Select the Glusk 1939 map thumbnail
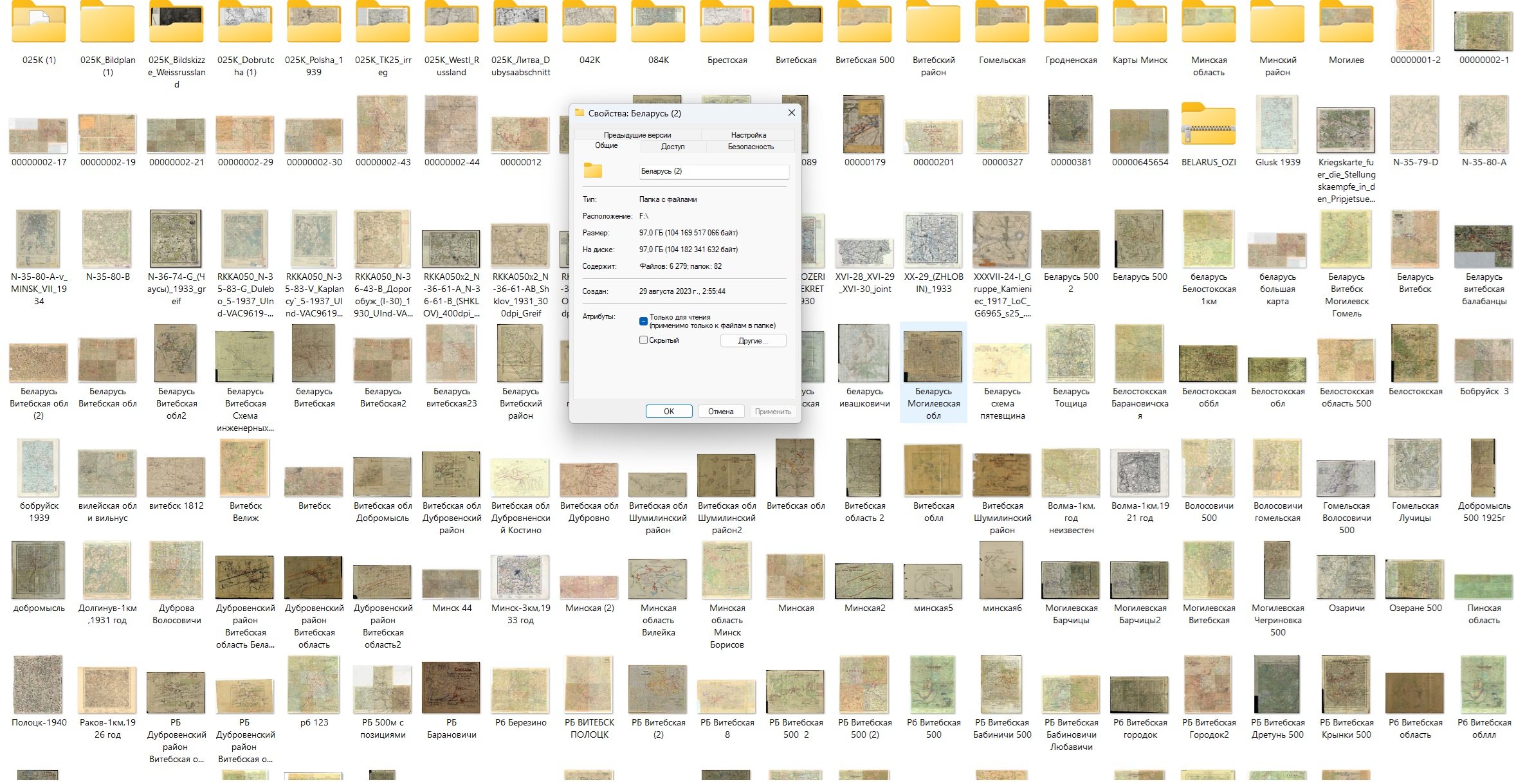 (1277, 123)
